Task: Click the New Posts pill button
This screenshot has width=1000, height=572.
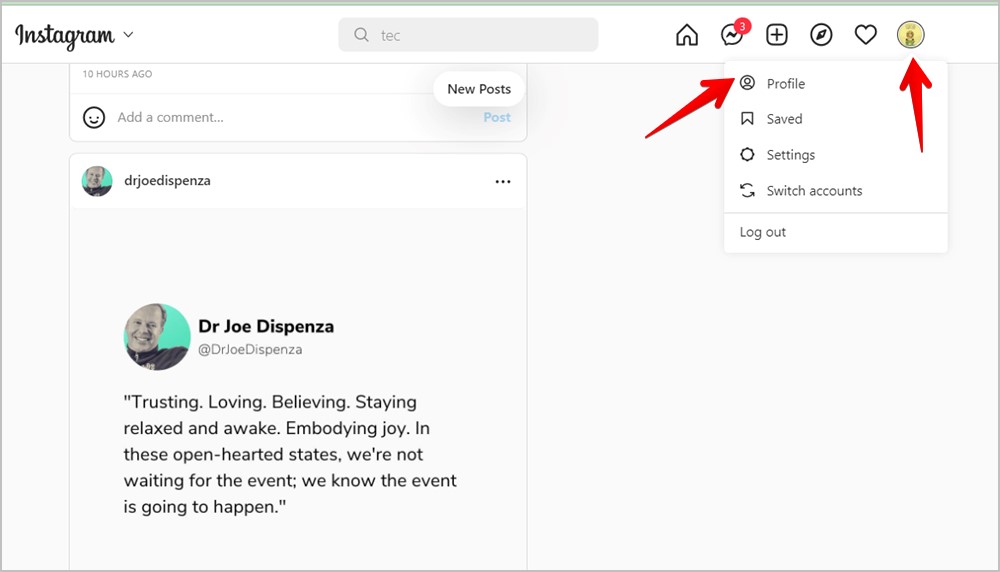Action: pyautogui.click(x=479, y=89)
